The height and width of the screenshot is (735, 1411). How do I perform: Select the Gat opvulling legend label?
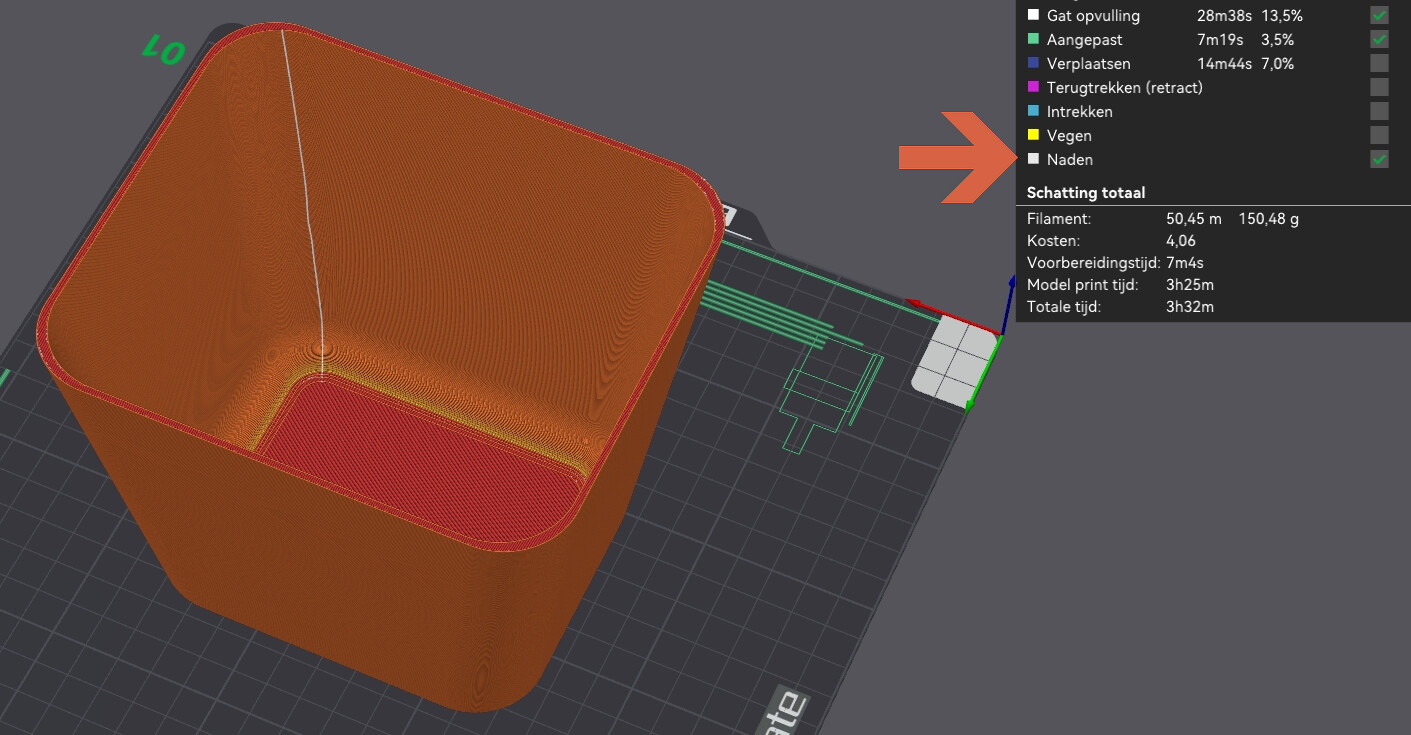click(1092, 16)
